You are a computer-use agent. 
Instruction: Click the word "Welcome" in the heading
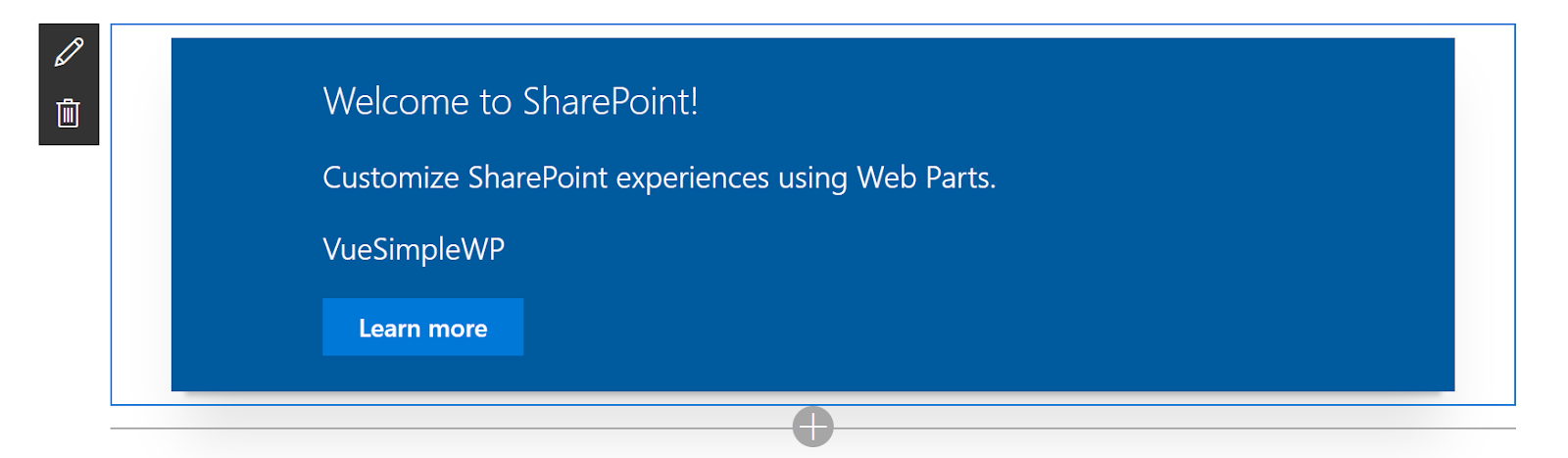[x=396, y=101]
